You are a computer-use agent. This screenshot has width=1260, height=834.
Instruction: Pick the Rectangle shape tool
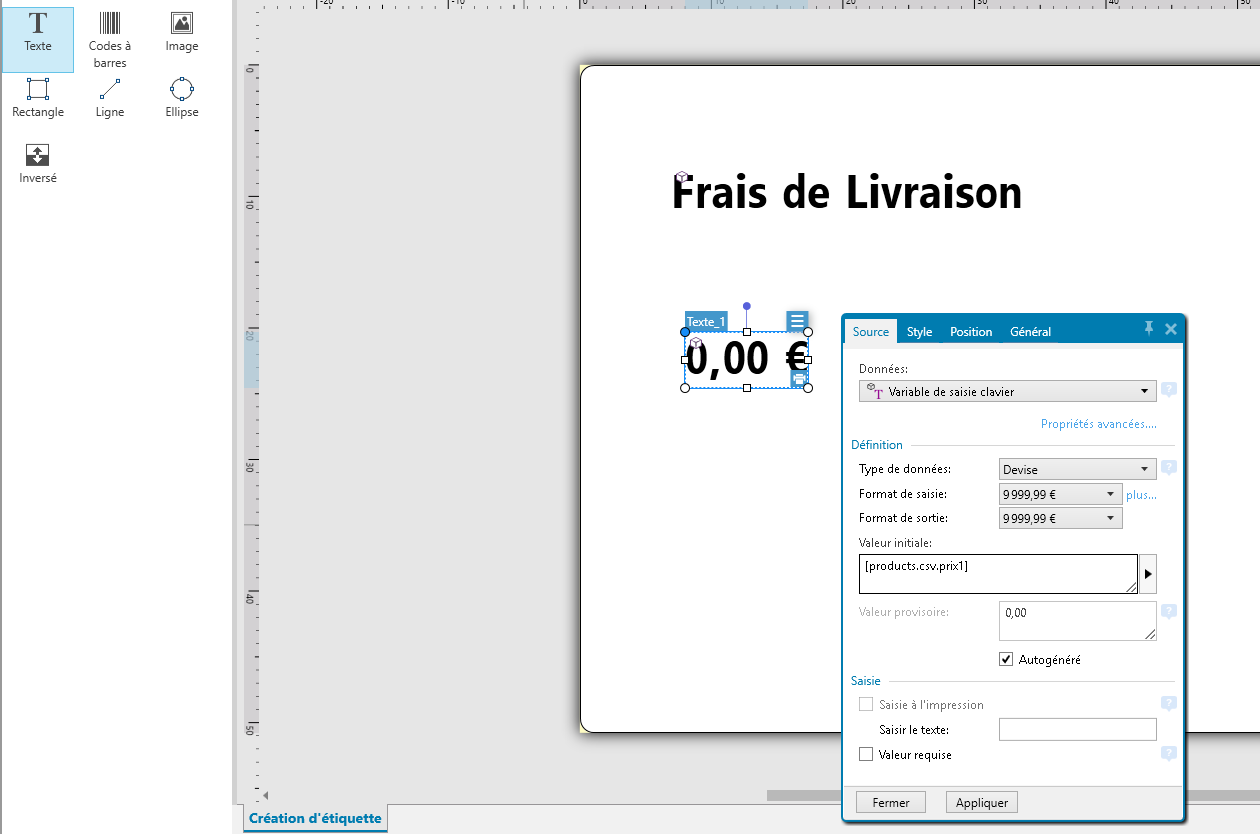coord(38,98)
